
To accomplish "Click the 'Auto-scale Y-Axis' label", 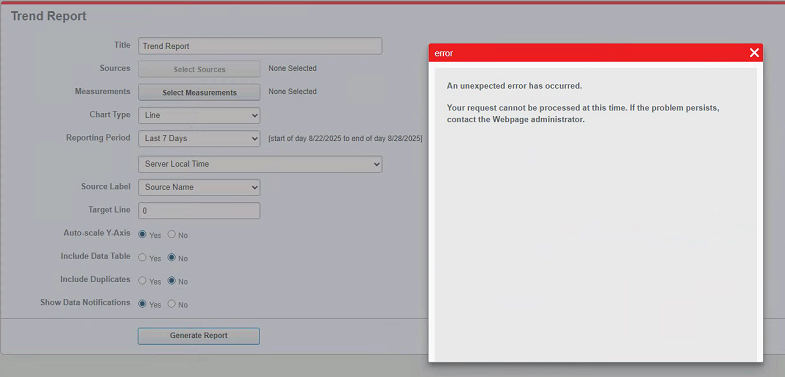I will [97, 233].
